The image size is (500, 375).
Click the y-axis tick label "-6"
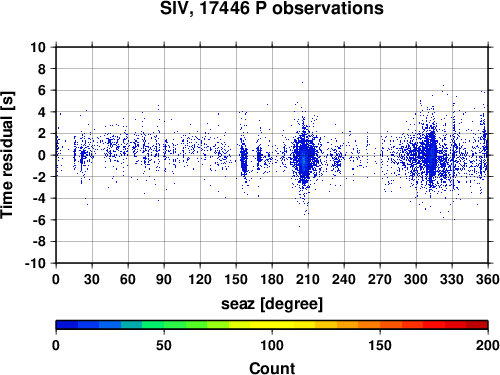coord(39,220)
